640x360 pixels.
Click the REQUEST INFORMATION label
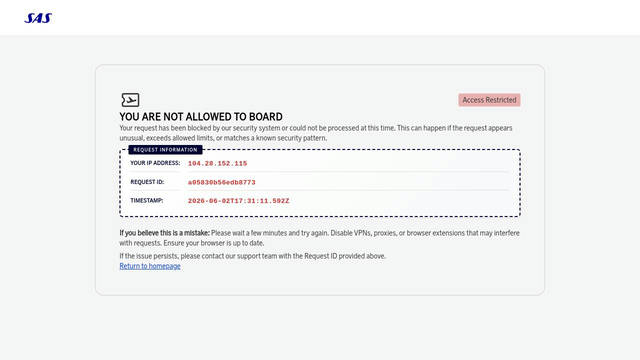(165, 150)
